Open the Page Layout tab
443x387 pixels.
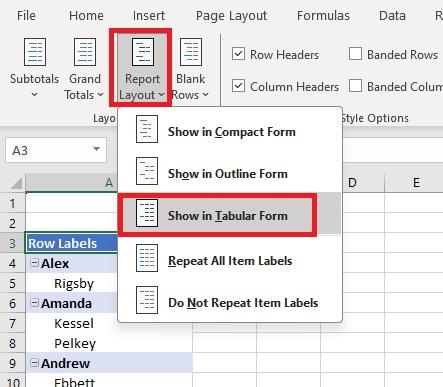point(231,15)
